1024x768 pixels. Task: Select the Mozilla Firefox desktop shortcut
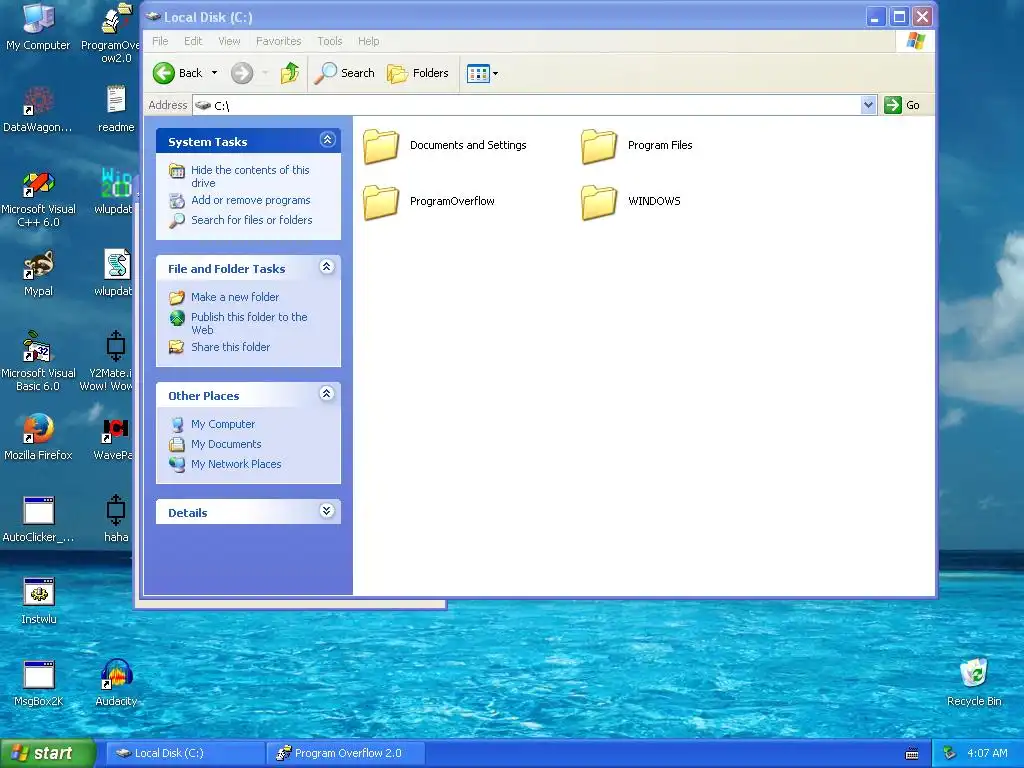38,437
